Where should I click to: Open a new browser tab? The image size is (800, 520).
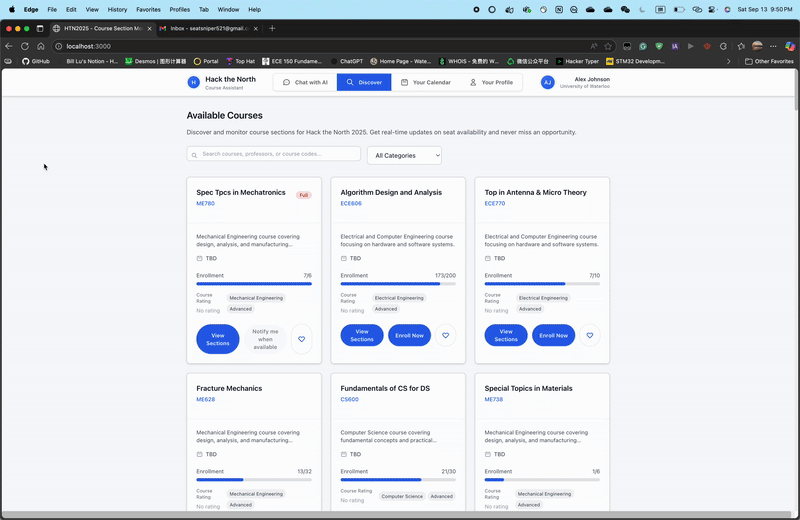tap(272, 29)
